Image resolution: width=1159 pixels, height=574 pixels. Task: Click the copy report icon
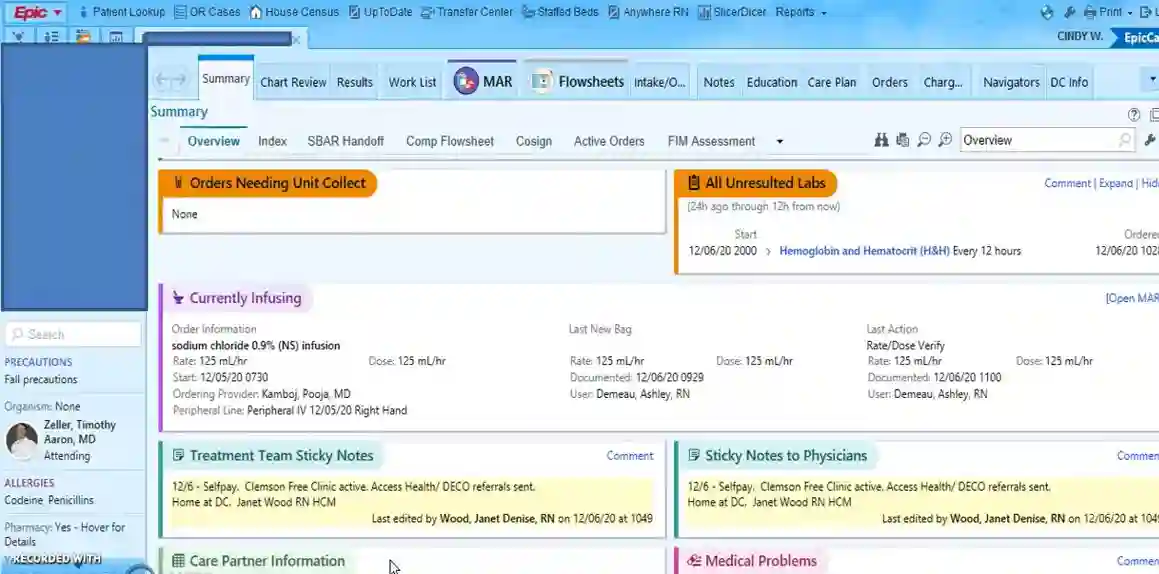click(x=903, y=140)
